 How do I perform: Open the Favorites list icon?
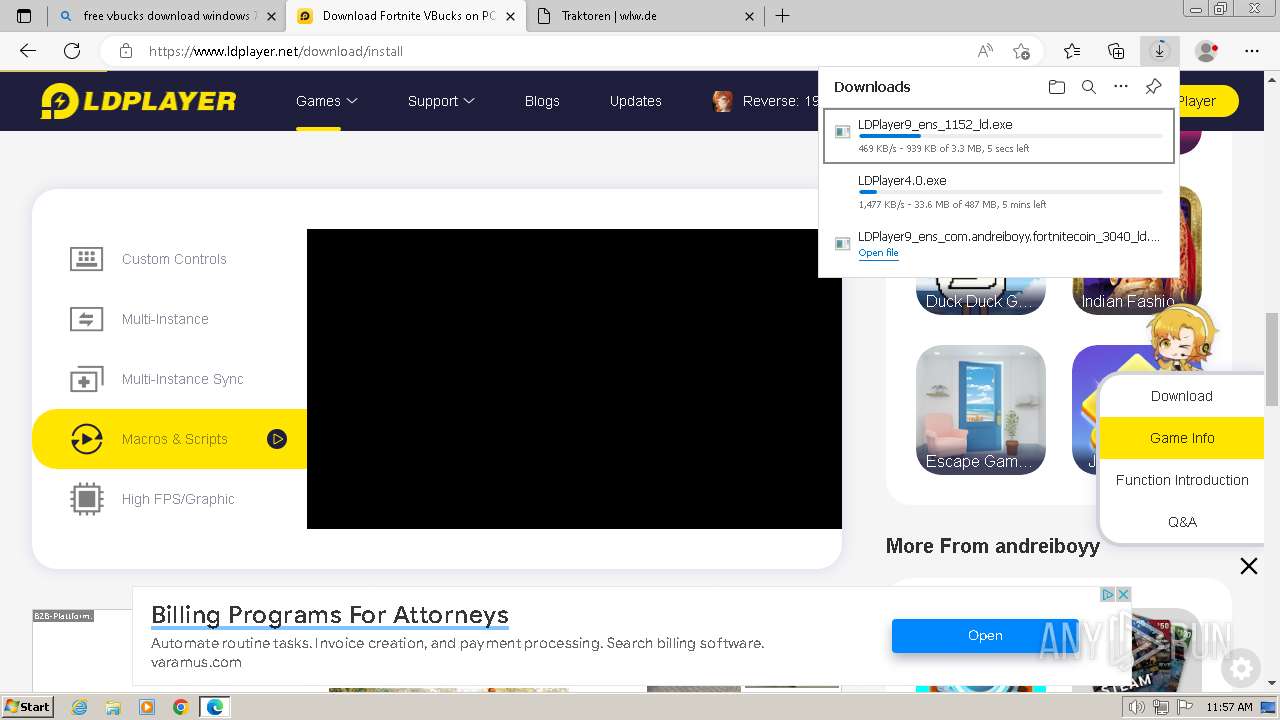(1072, 51)
